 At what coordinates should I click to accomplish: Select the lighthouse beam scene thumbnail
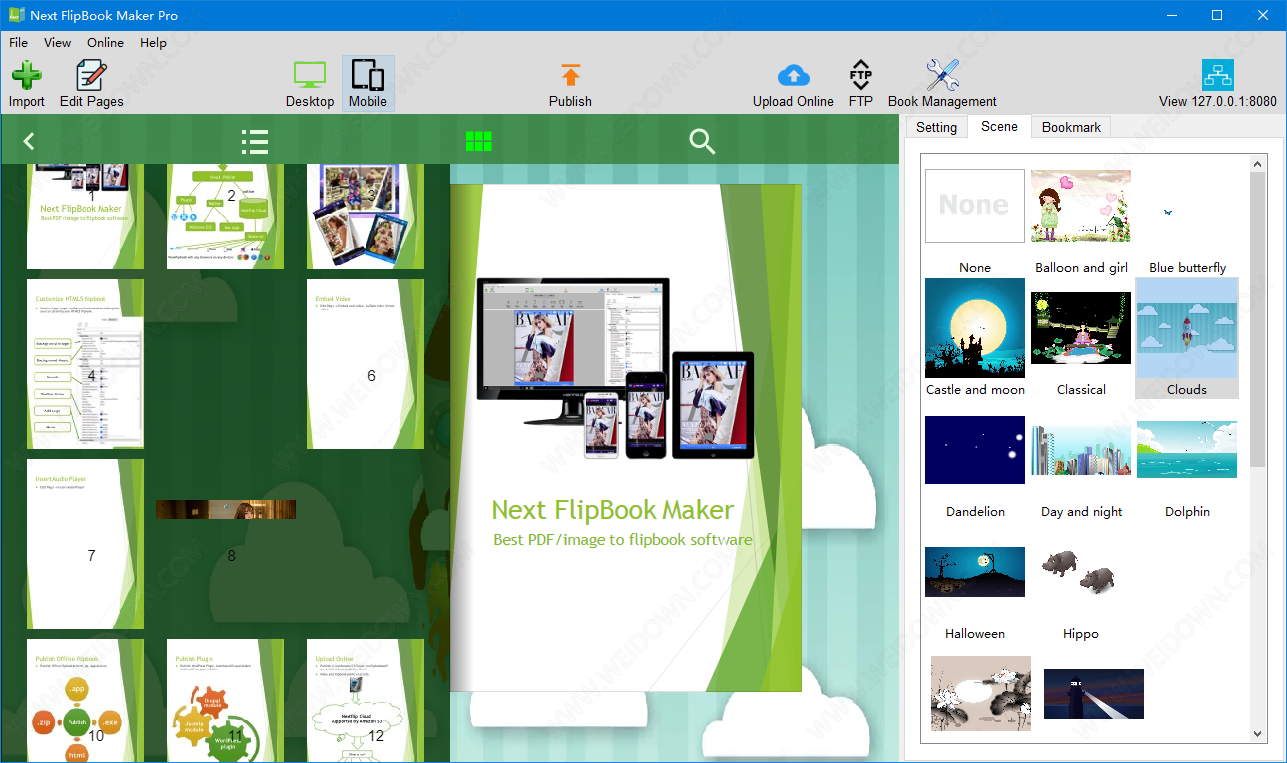1094,694
